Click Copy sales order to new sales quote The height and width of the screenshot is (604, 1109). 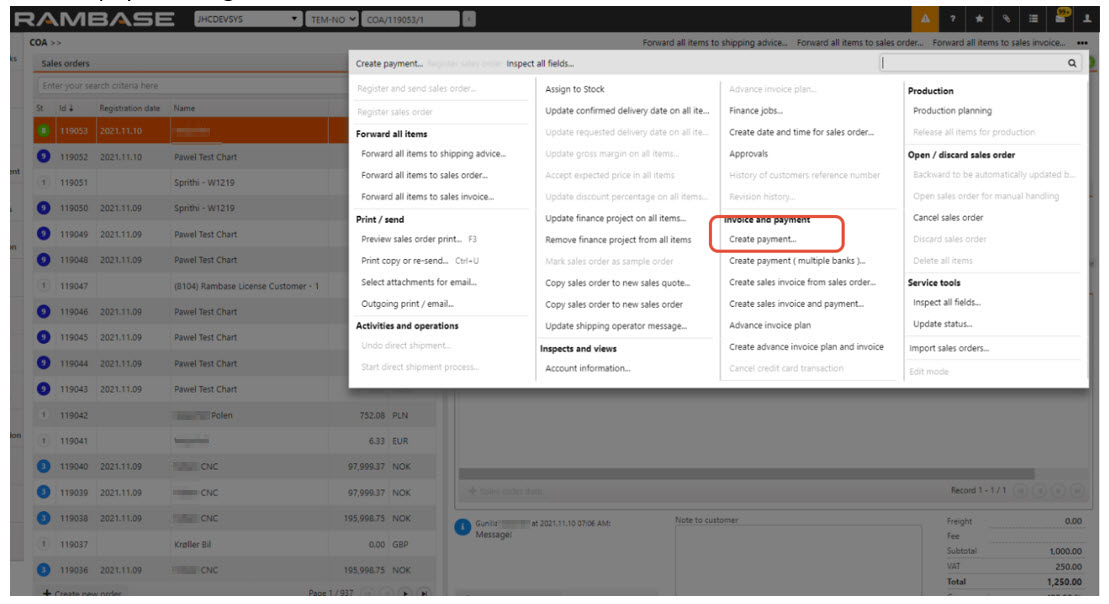(x=617, y=283)
